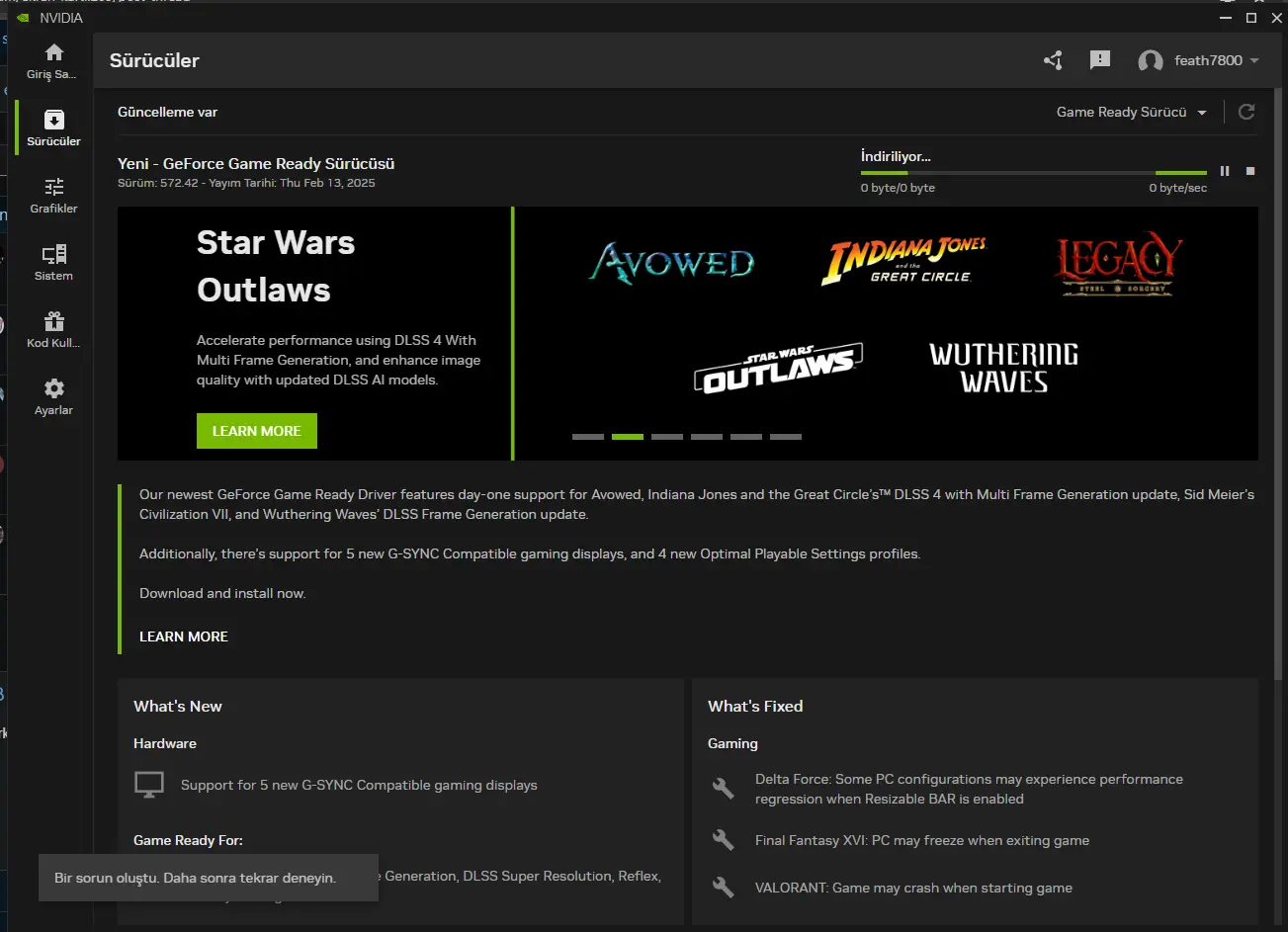Image resolution: width=1288 pixels, height=932 pixels.
Task: Click Yeni - GeForce Game Ready Sürücüsü title
Action: [256, 163]
